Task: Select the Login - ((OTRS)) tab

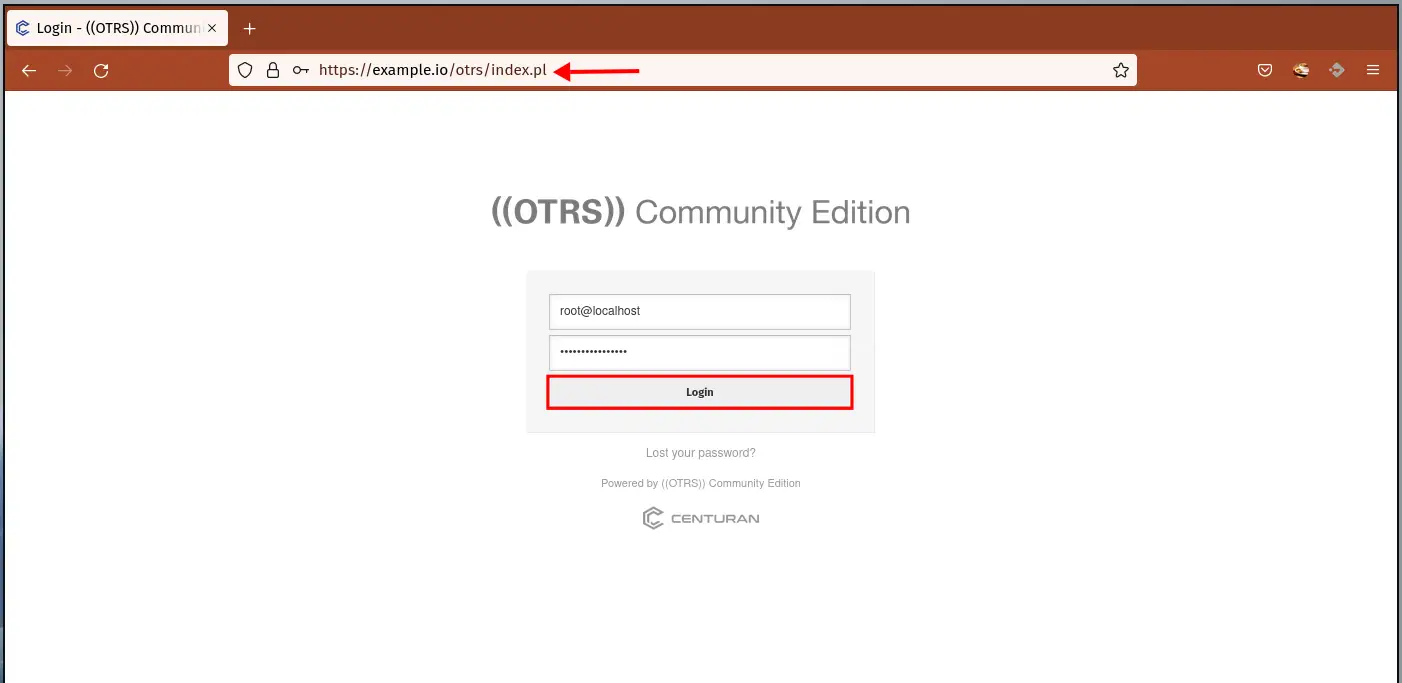Action: click(x=117, y=28)
